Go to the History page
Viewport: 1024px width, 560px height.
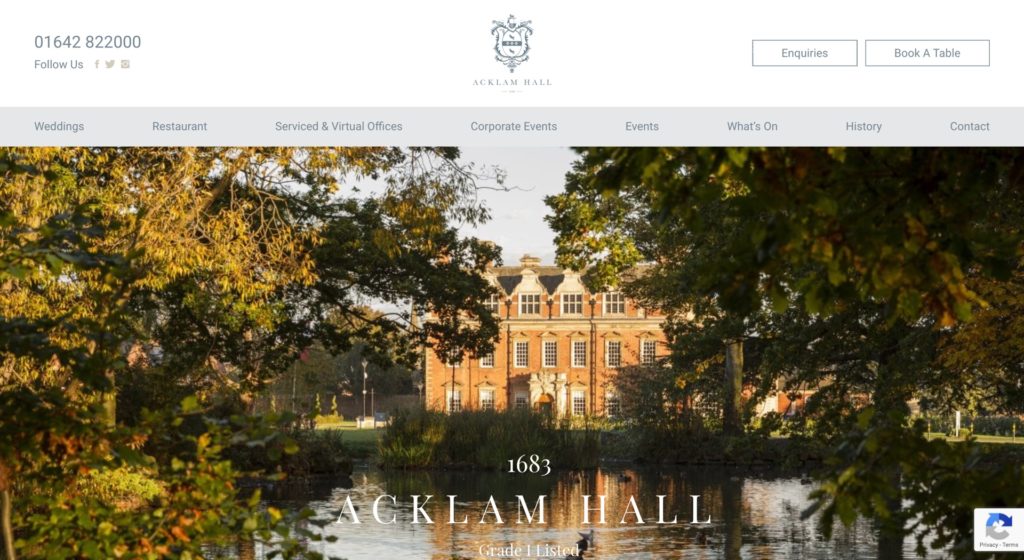point(863,127)
